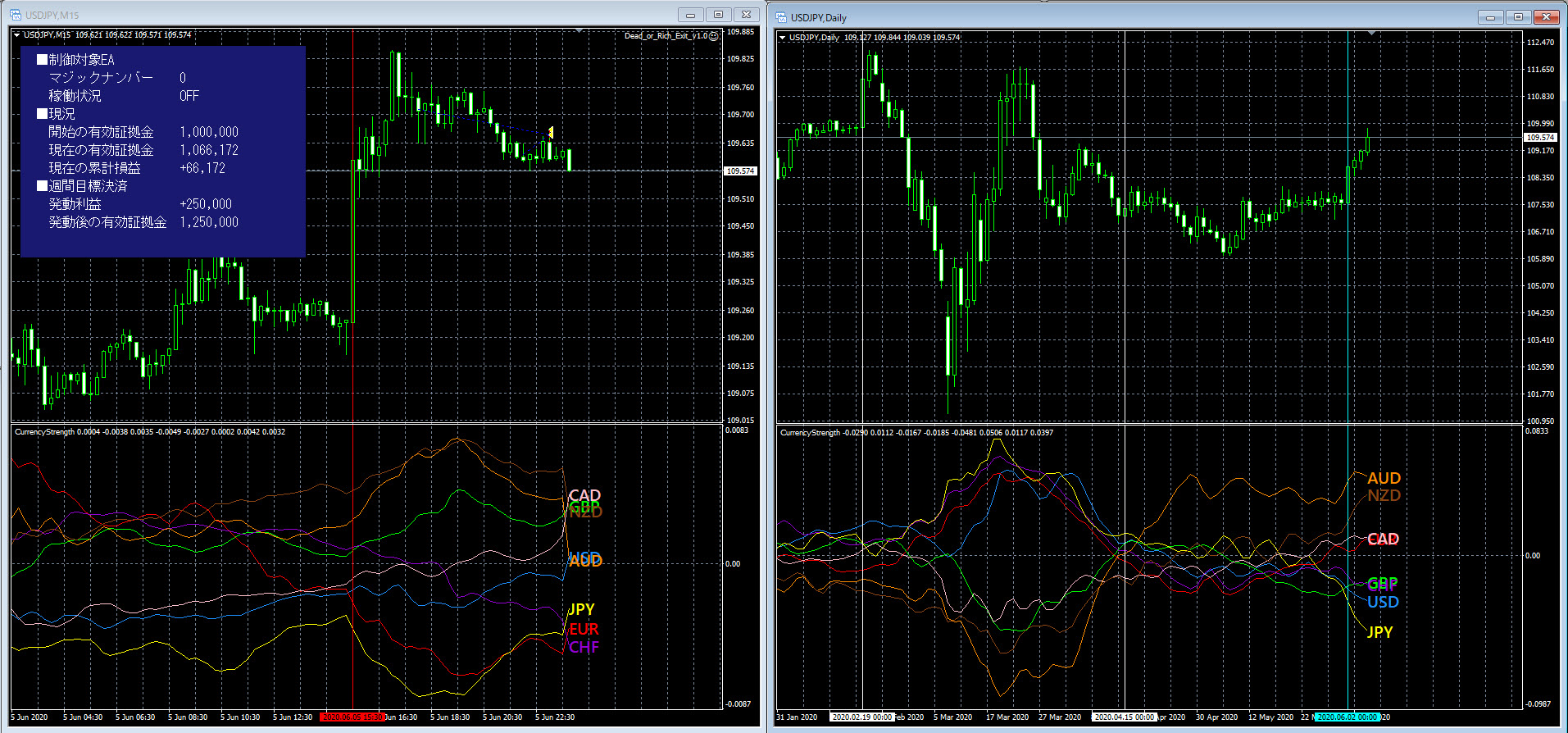Screen dimensions: 1568x733
Task: Click the JPY label in M15 strength panel
Action: click(x=581, y=609)
